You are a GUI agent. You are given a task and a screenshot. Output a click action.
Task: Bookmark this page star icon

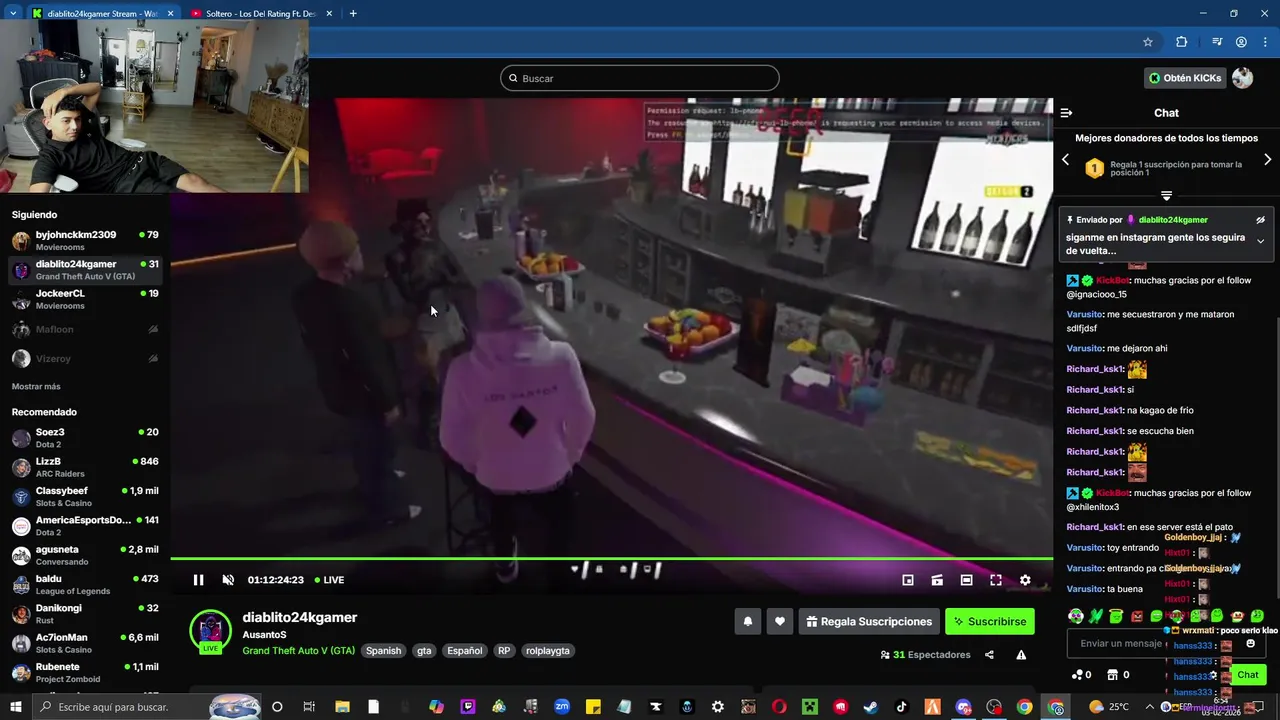tap(1148, 42)
